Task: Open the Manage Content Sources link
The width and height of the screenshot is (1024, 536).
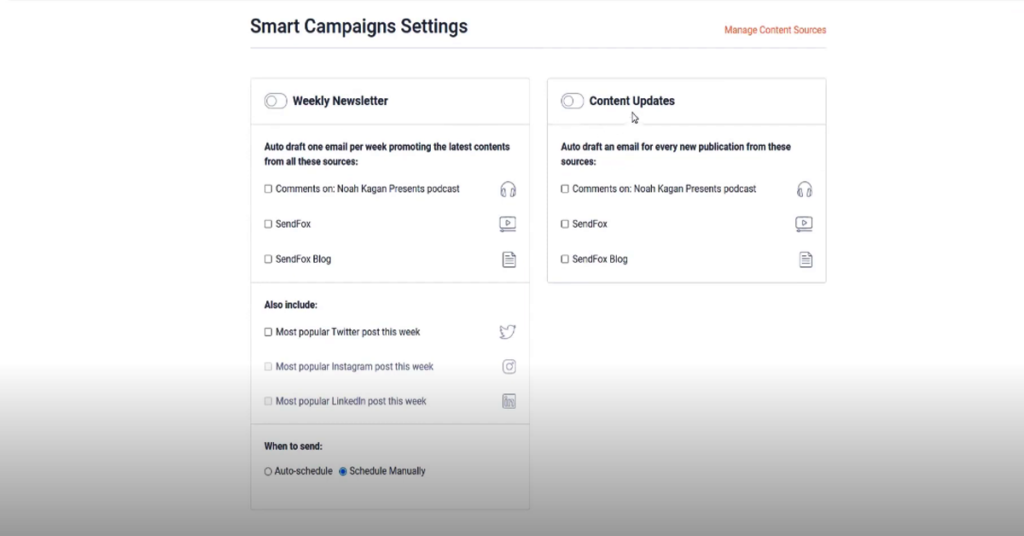Action: 775,30
